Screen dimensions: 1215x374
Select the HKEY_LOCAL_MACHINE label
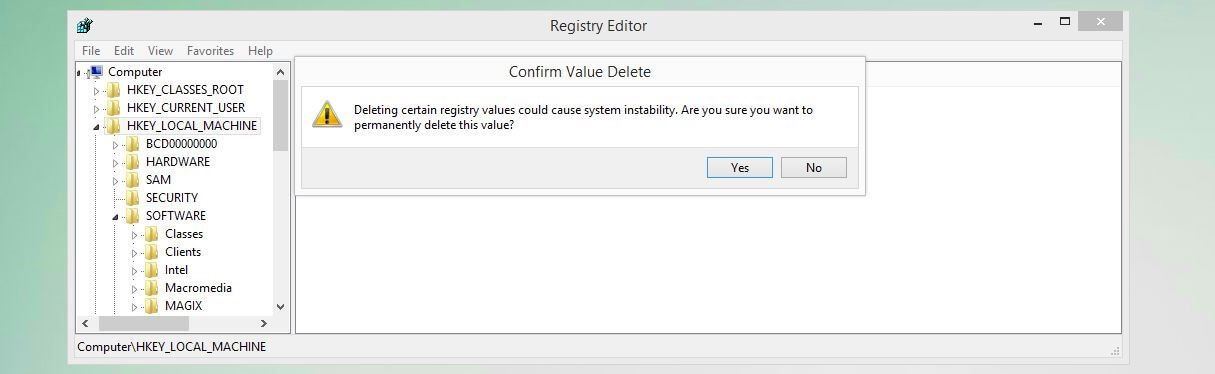pyautogui.click(x=192, y=126)
